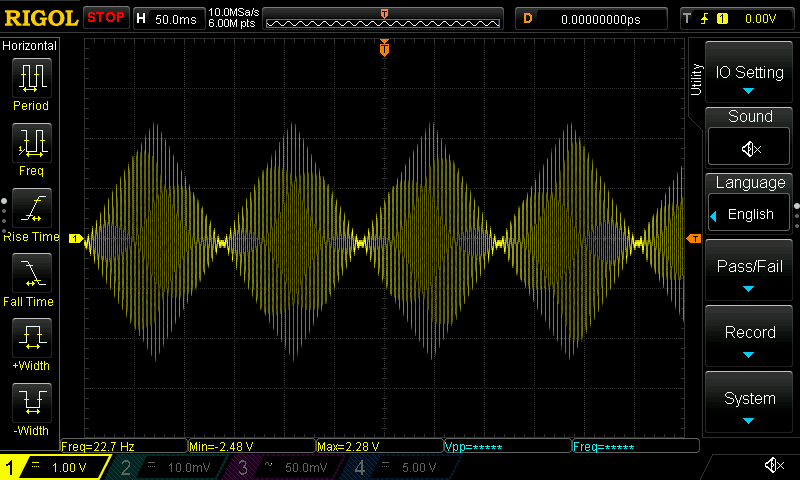Click the Horizontal measurement menu header
This screenshot has height=480, width=800.
click(x=29, y=45)
